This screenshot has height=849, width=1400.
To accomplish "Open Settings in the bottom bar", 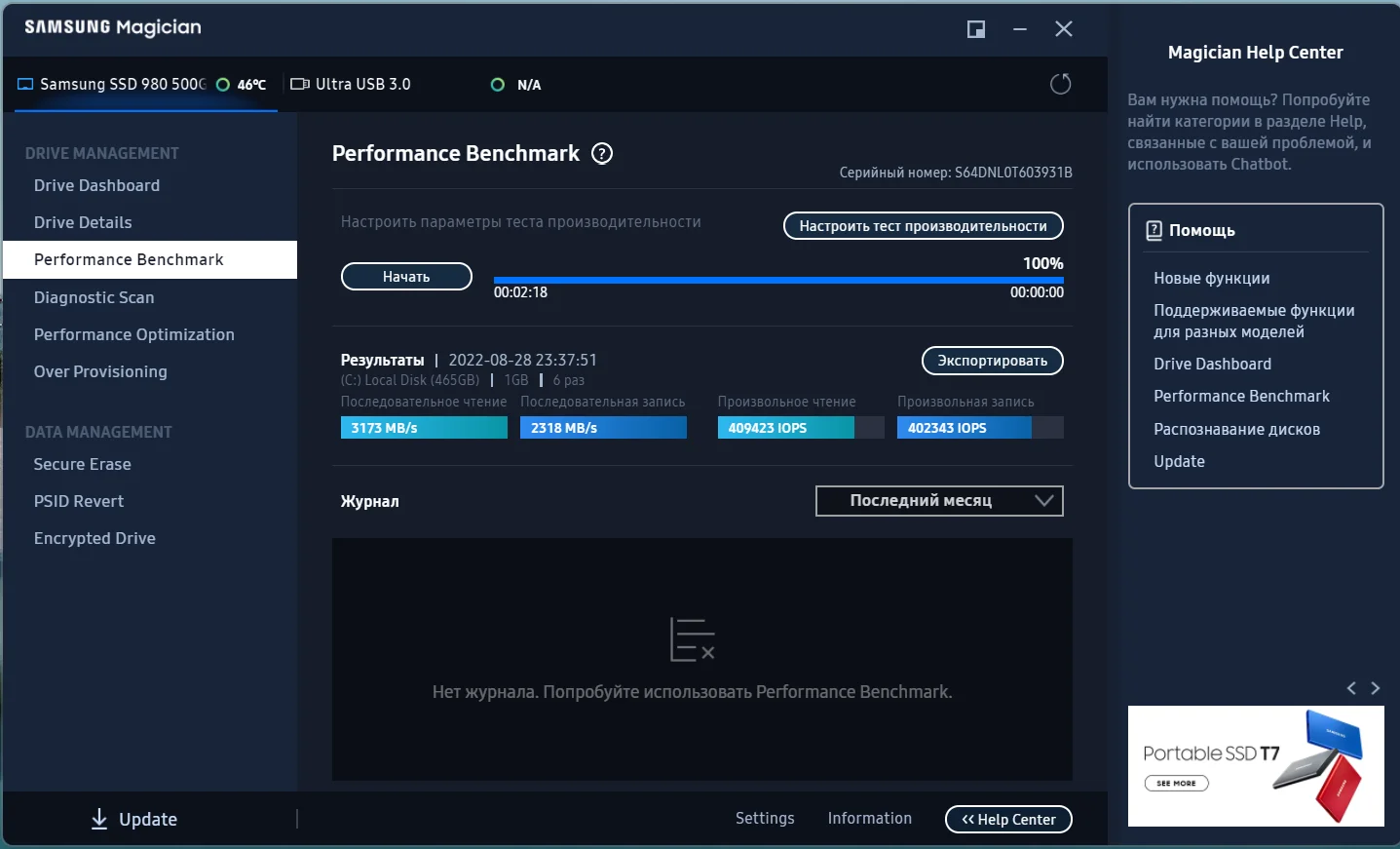I will coord(765,819).
